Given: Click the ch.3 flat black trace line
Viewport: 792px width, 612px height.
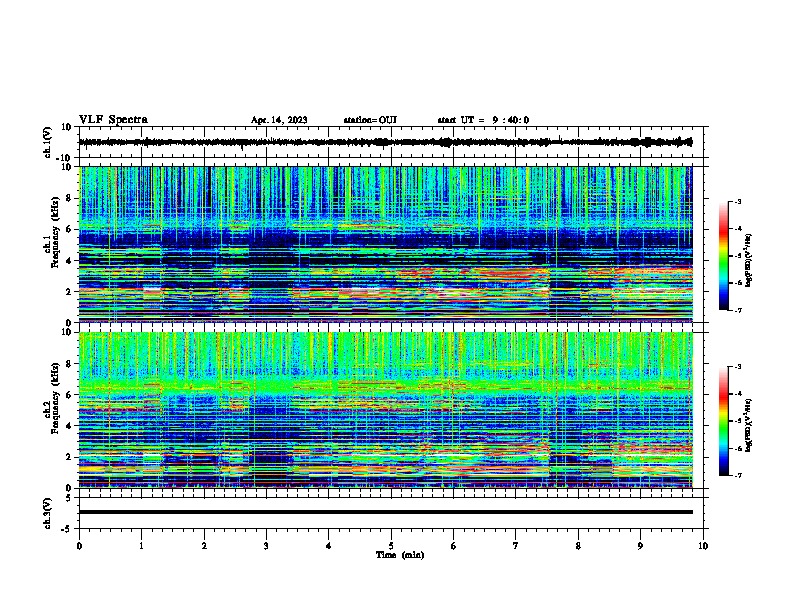Looking at the screenshot, I should [386, 512].
